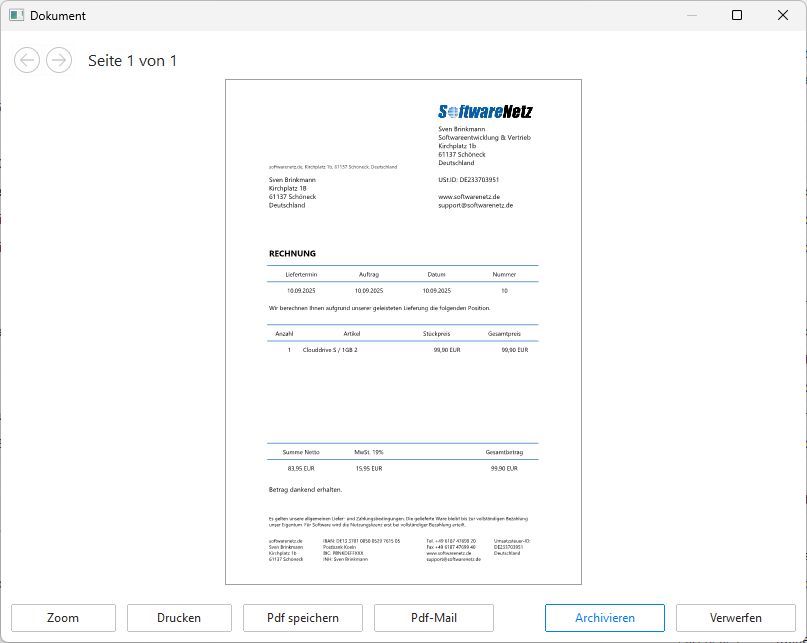Click support@softwarenetz.de below the USt.ID line
807x643 pixels.
click(x=475, y=205)
